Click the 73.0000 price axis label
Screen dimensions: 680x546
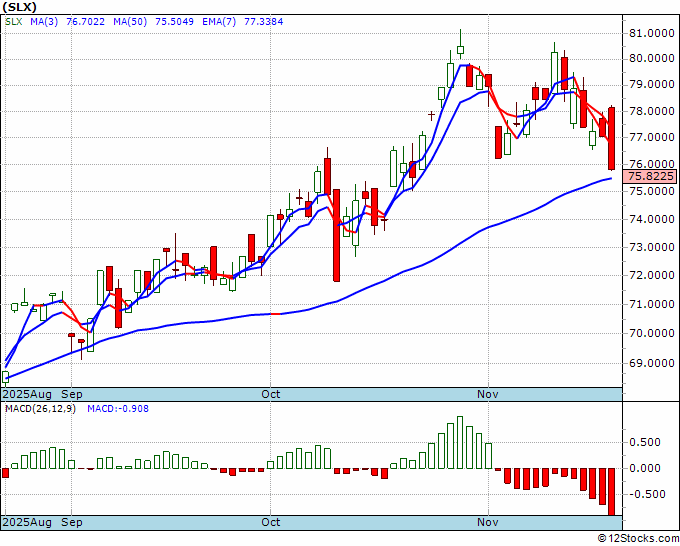click(x=651, y=248)
